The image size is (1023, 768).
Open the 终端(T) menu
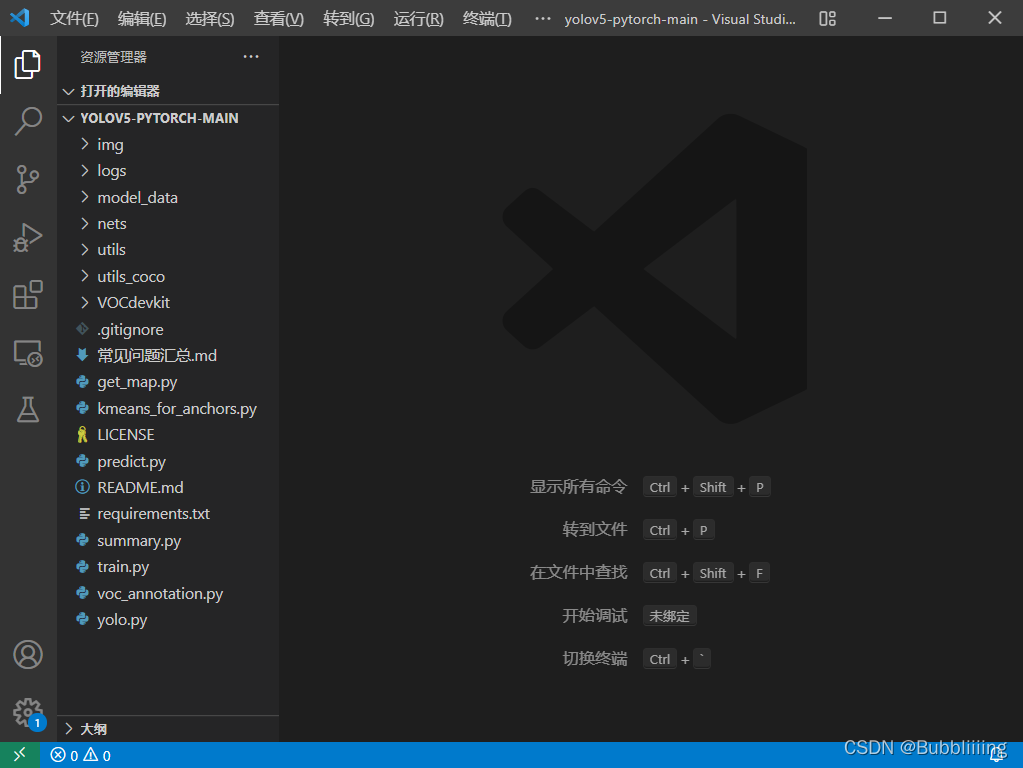pyautogui.click(x=487, y=18)
